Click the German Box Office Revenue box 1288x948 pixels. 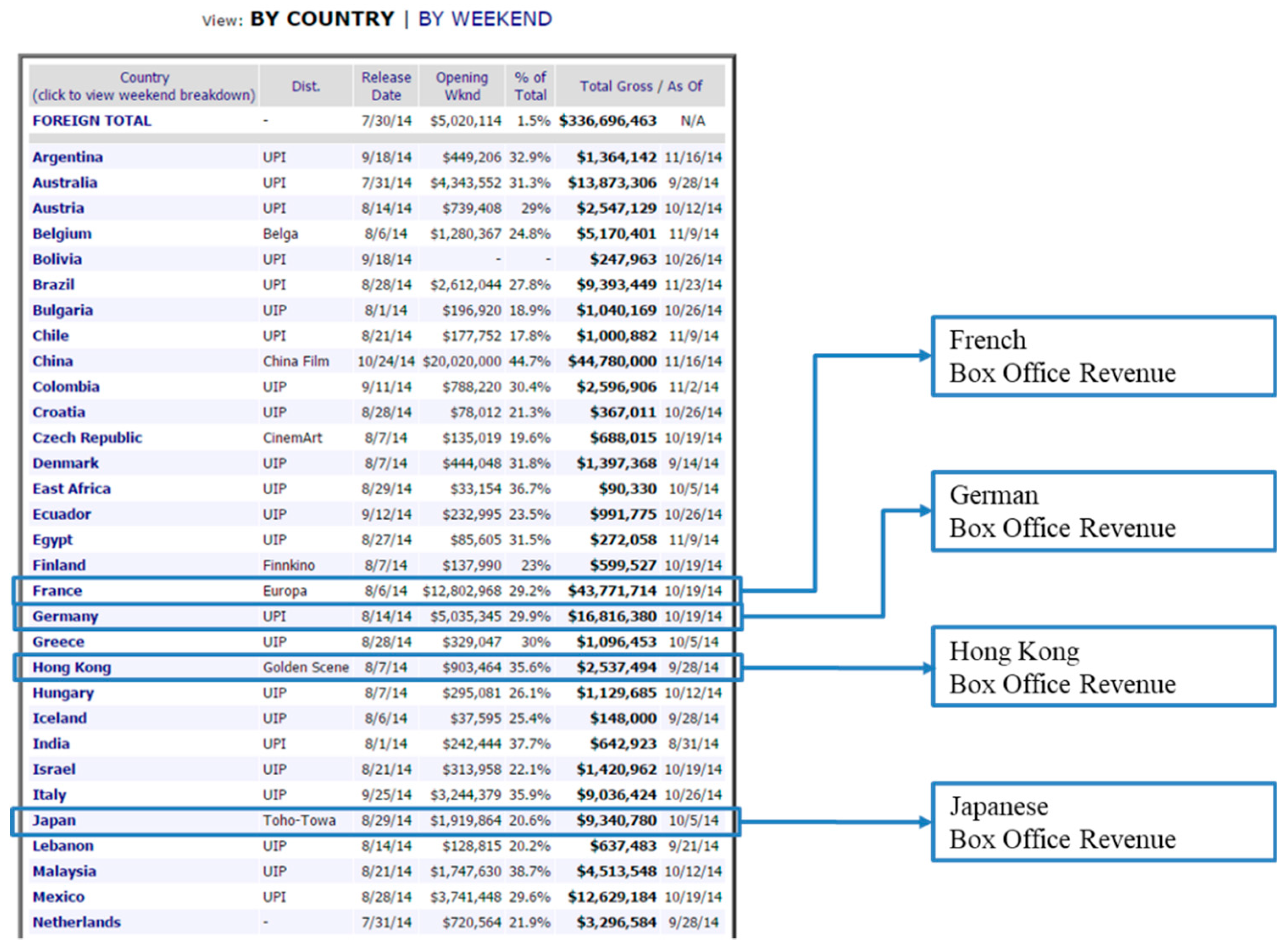tap(1102, 511)
